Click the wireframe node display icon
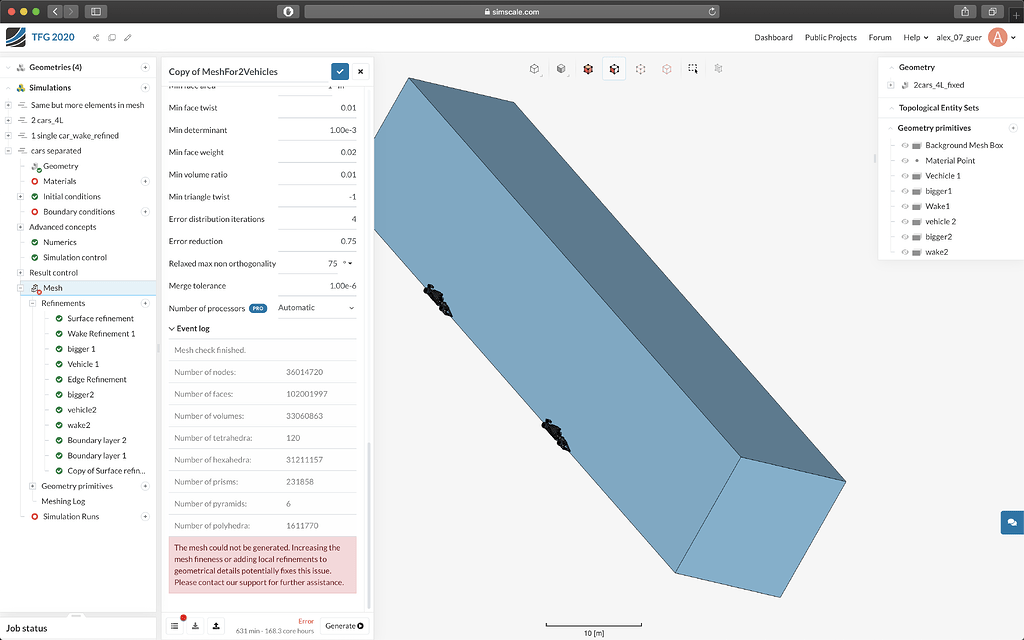Image resolution: width=1024 pixels, height=640 pixels. click(x=640, y=69)
